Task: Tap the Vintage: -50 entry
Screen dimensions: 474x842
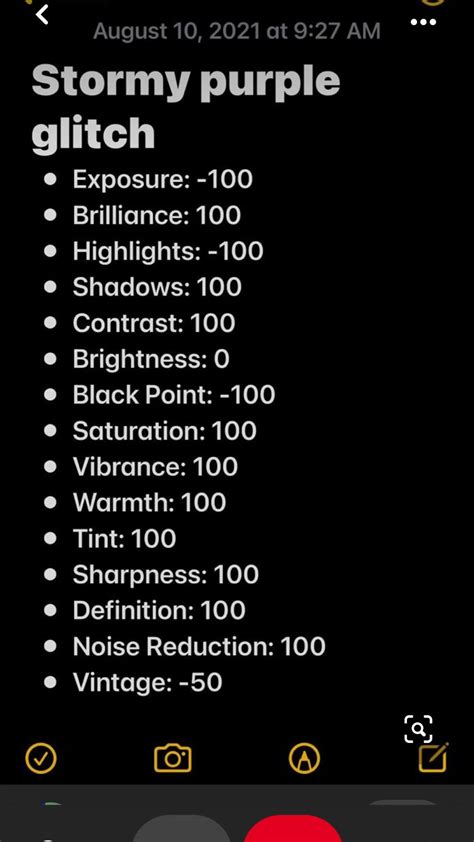Action: [x=148, y=682]
